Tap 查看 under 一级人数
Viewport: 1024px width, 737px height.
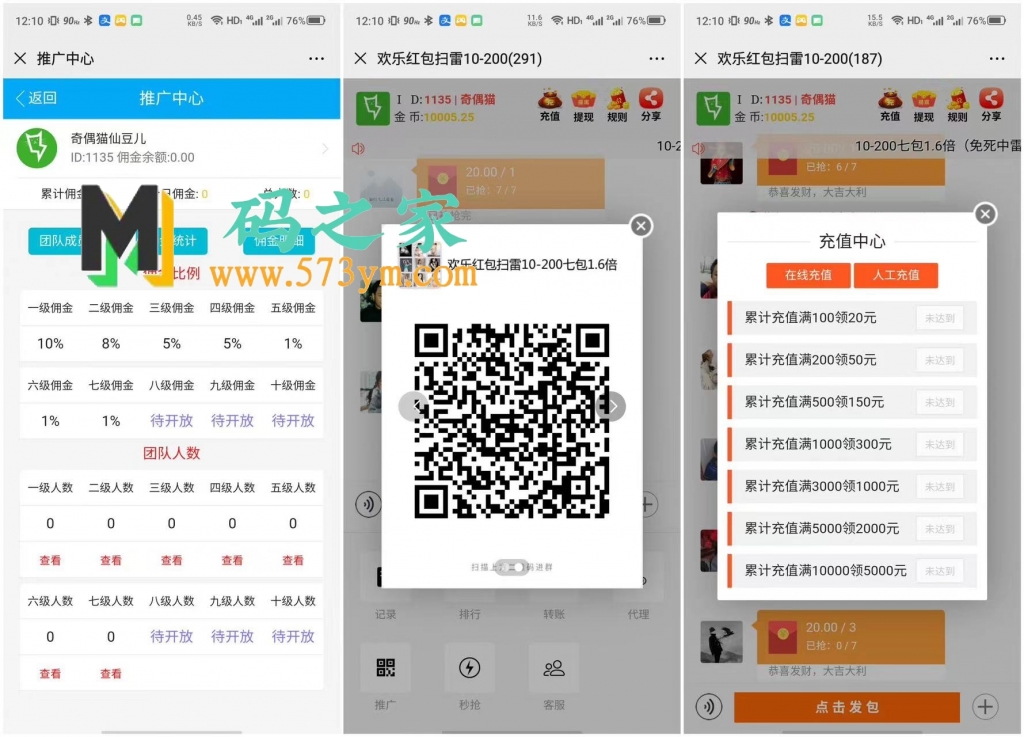50,560
